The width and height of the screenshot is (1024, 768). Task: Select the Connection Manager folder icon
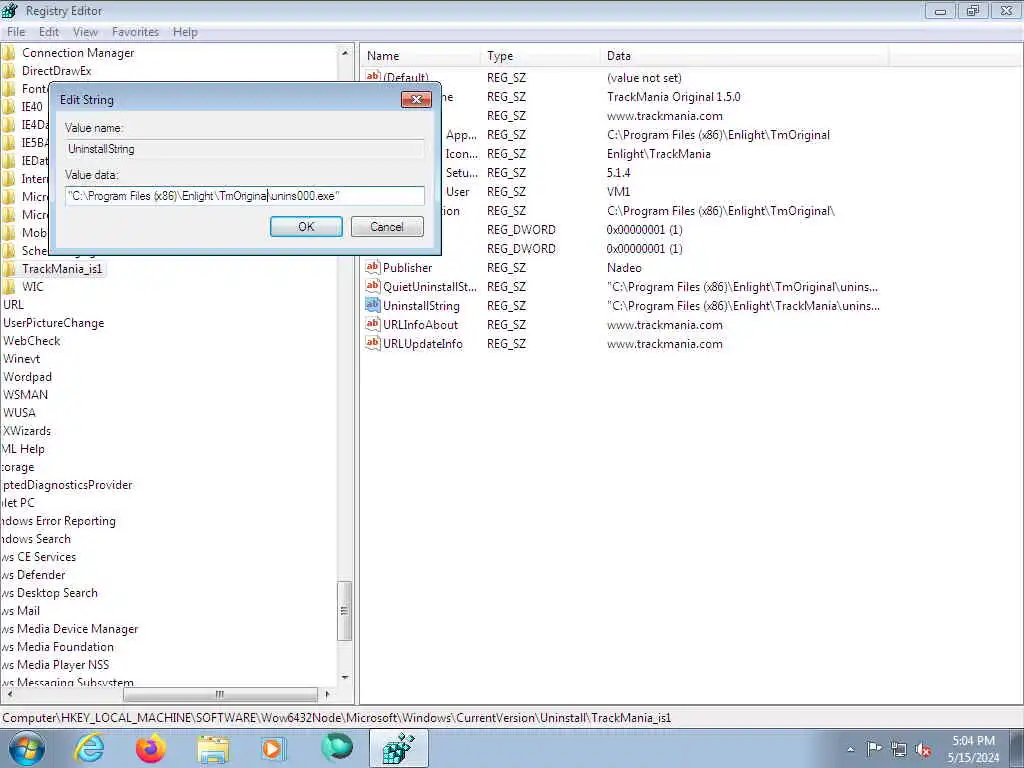pos(8,53)
